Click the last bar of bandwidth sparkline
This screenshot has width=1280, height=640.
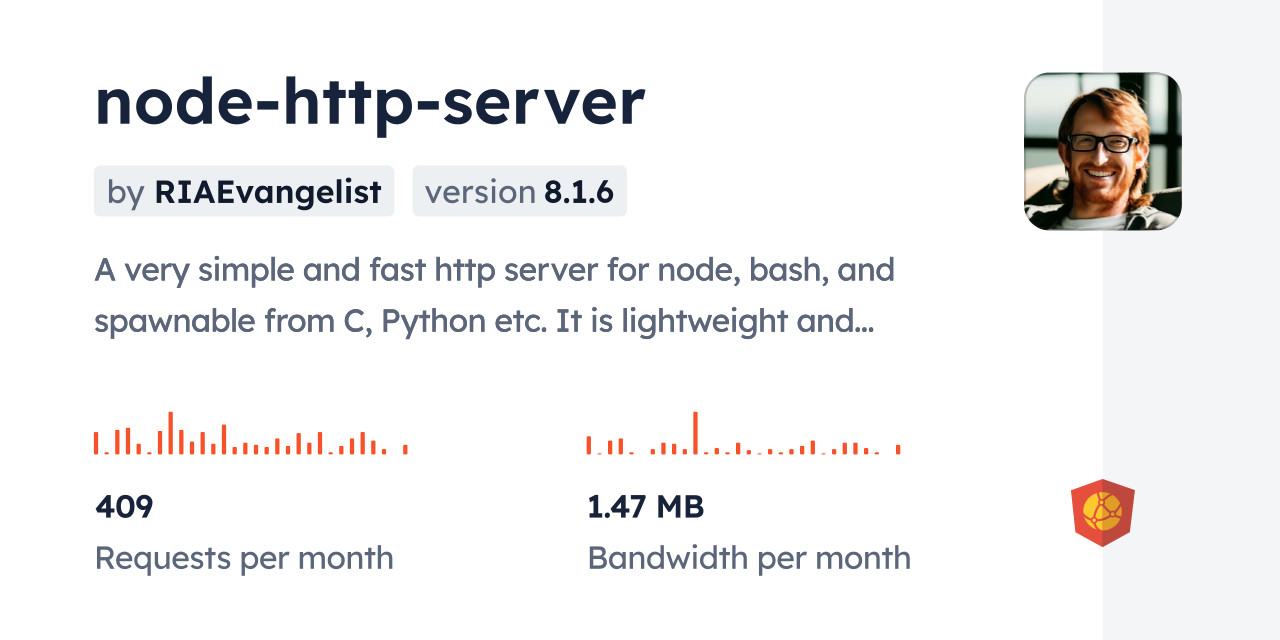898,449
